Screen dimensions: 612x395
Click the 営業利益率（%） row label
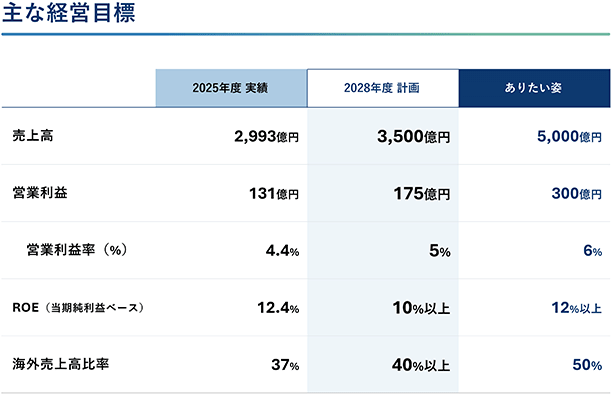click(77, 249)
